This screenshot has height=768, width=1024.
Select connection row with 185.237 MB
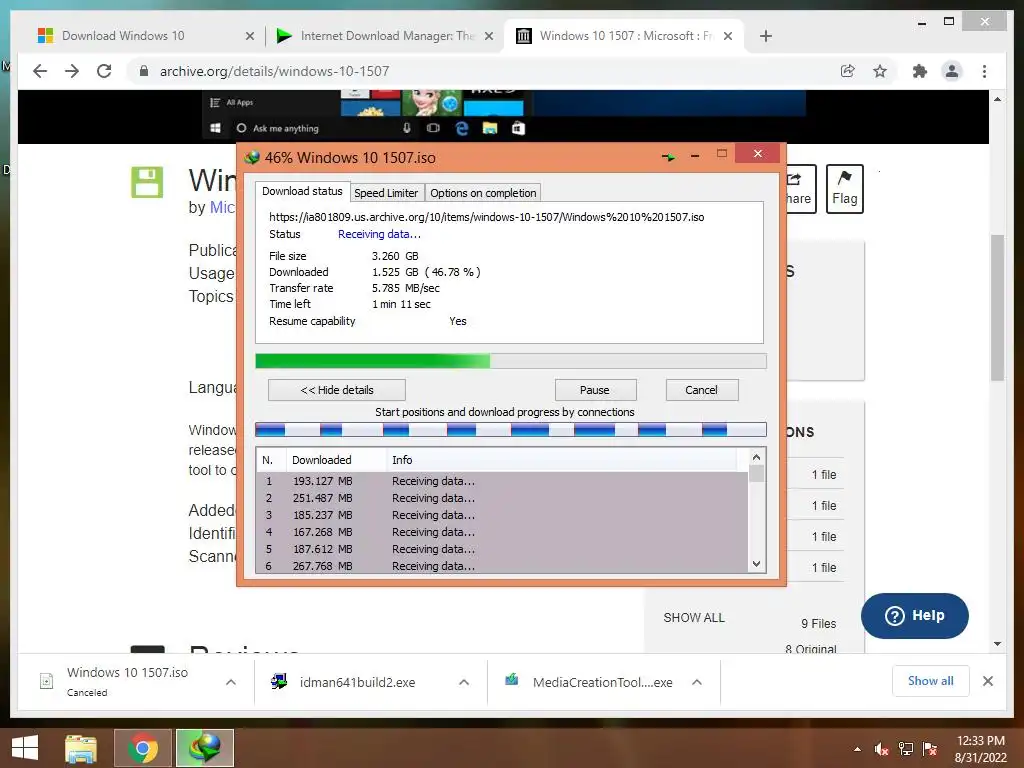coord(502,515)
